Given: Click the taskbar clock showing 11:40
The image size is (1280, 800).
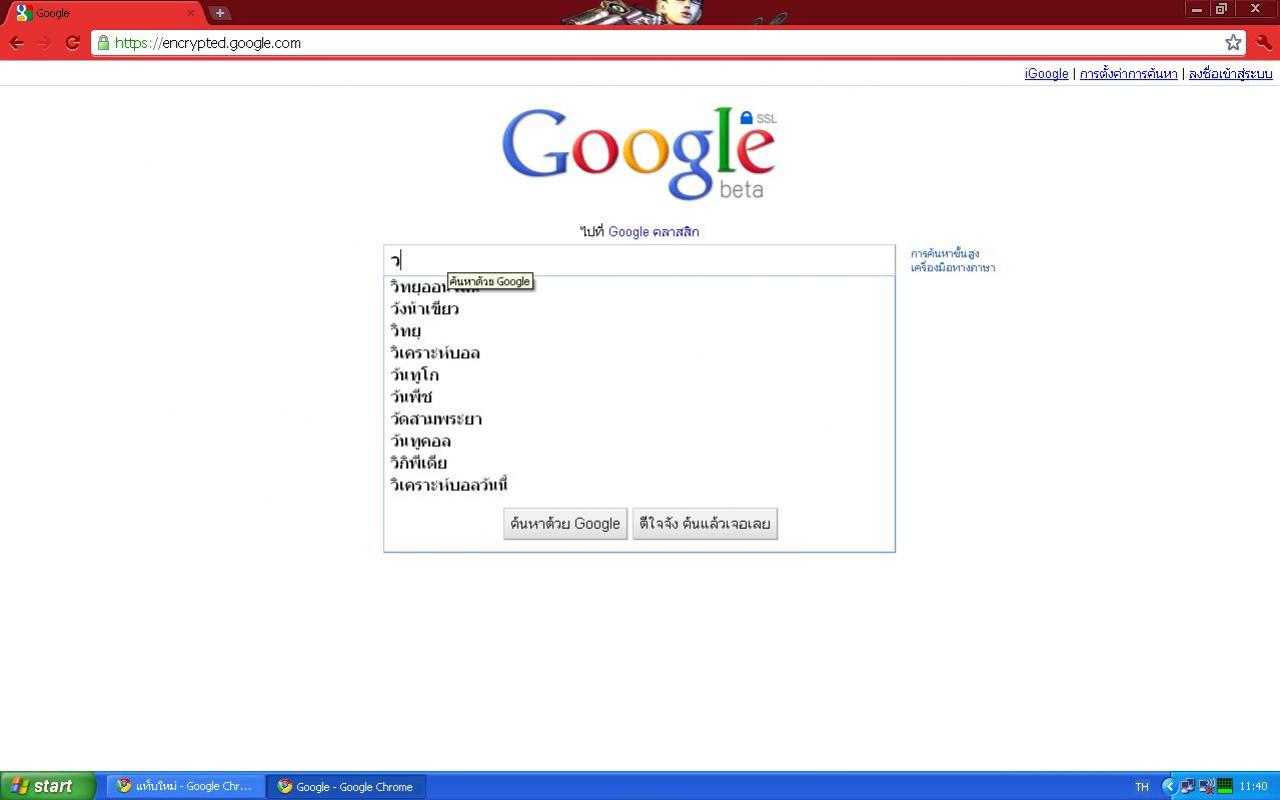Looking at the screenshot, I should (x=1253, y=787).
